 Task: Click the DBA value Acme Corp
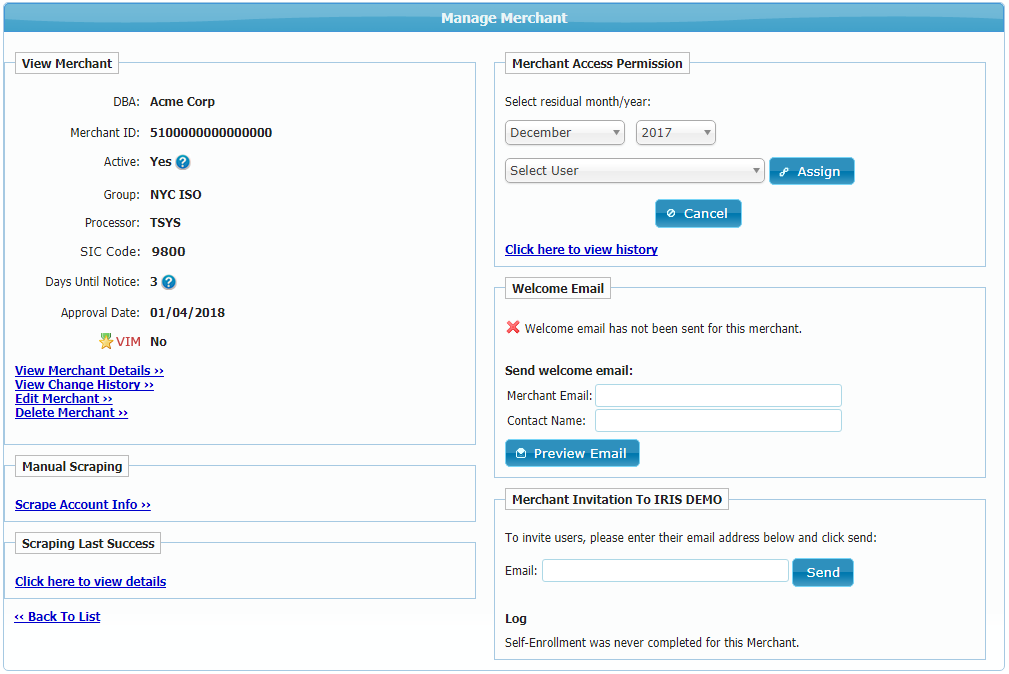(183, 102)
